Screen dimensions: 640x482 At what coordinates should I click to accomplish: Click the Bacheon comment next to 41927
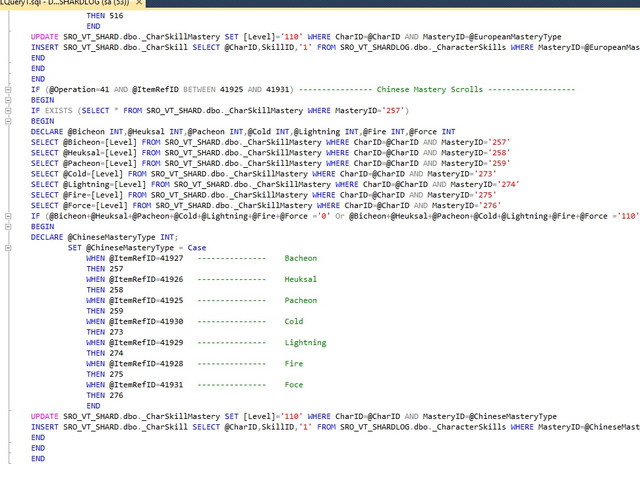pyautogui.click(x=300, y=258)
